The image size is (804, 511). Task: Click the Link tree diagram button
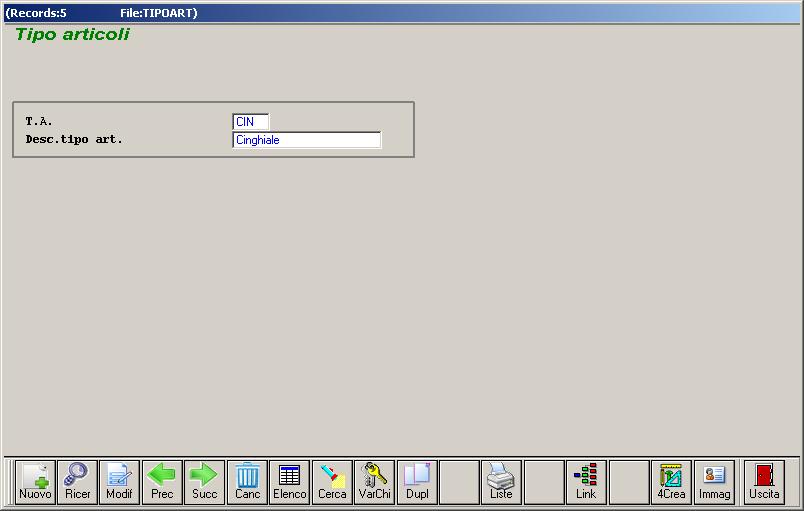coord(586,482)
